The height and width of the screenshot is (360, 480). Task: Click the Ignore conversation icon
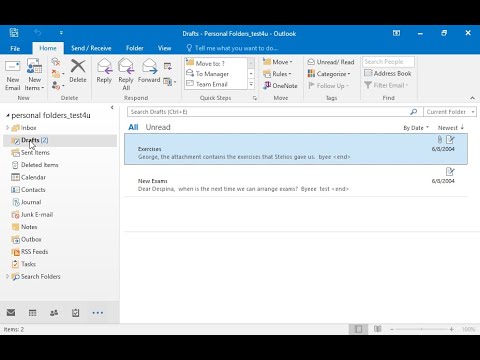coord(56,62)
